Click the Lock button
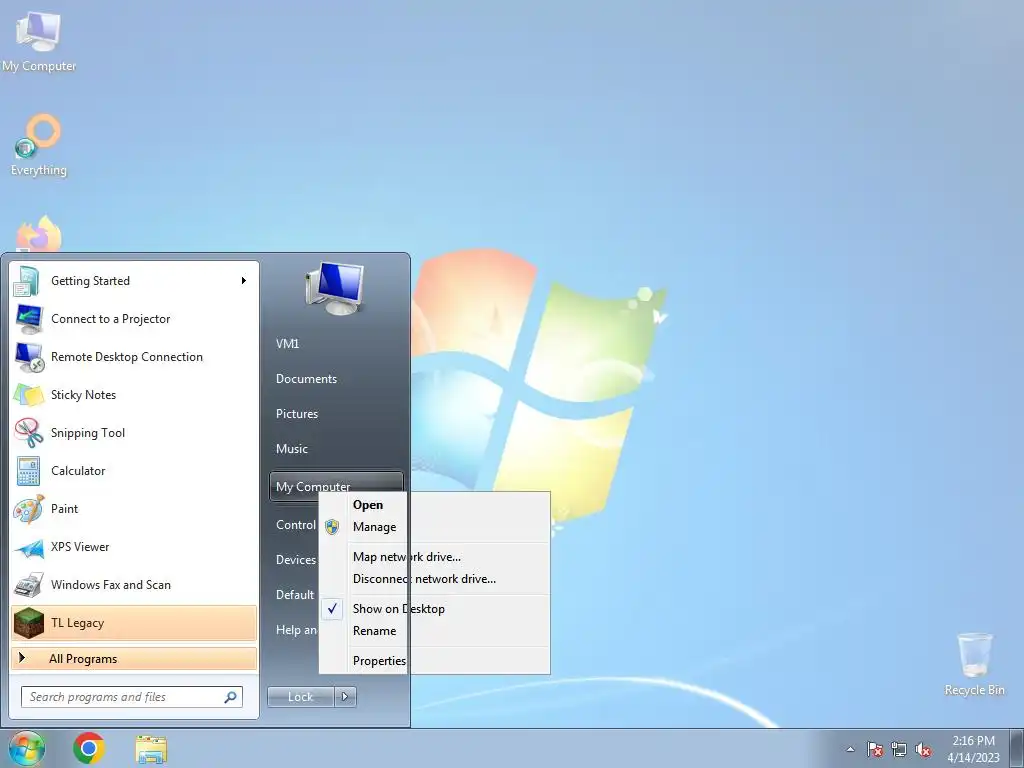 click(300, 697)
